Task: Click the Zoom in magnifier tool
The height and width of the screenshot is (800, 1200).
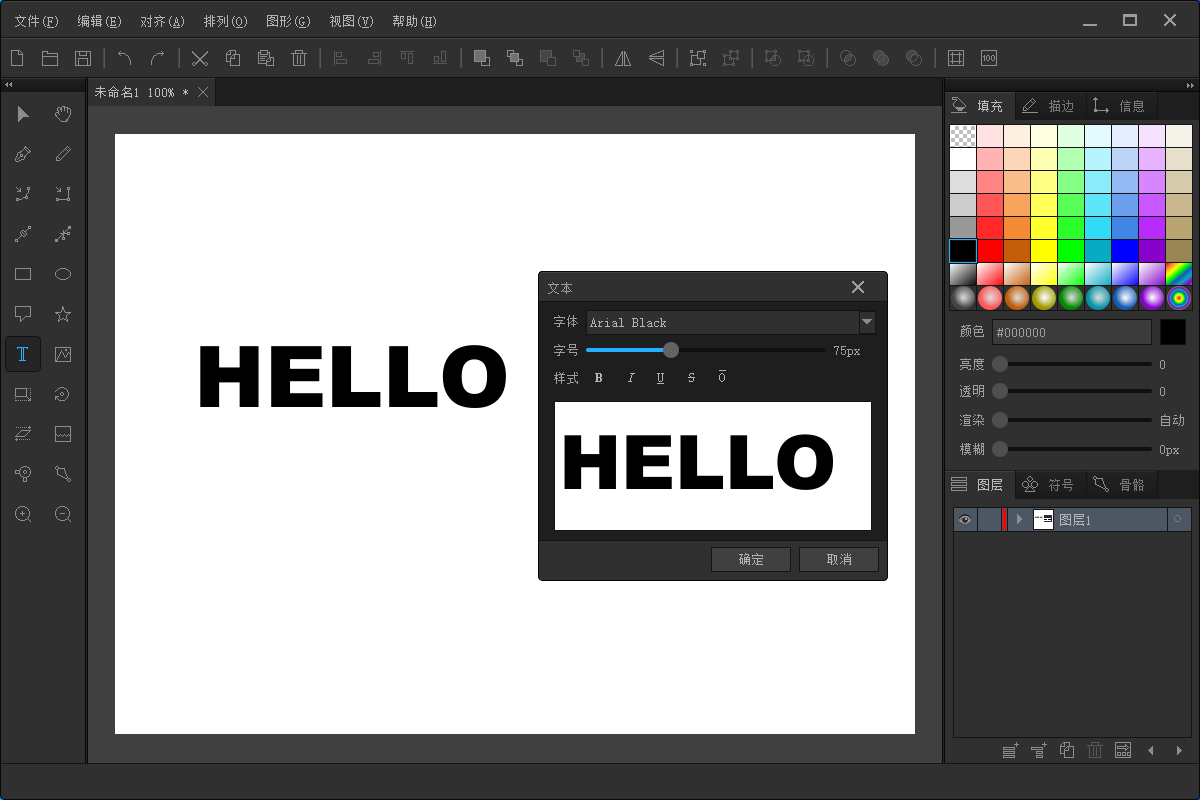Action: pyautogui.click(x=23, y=514)
